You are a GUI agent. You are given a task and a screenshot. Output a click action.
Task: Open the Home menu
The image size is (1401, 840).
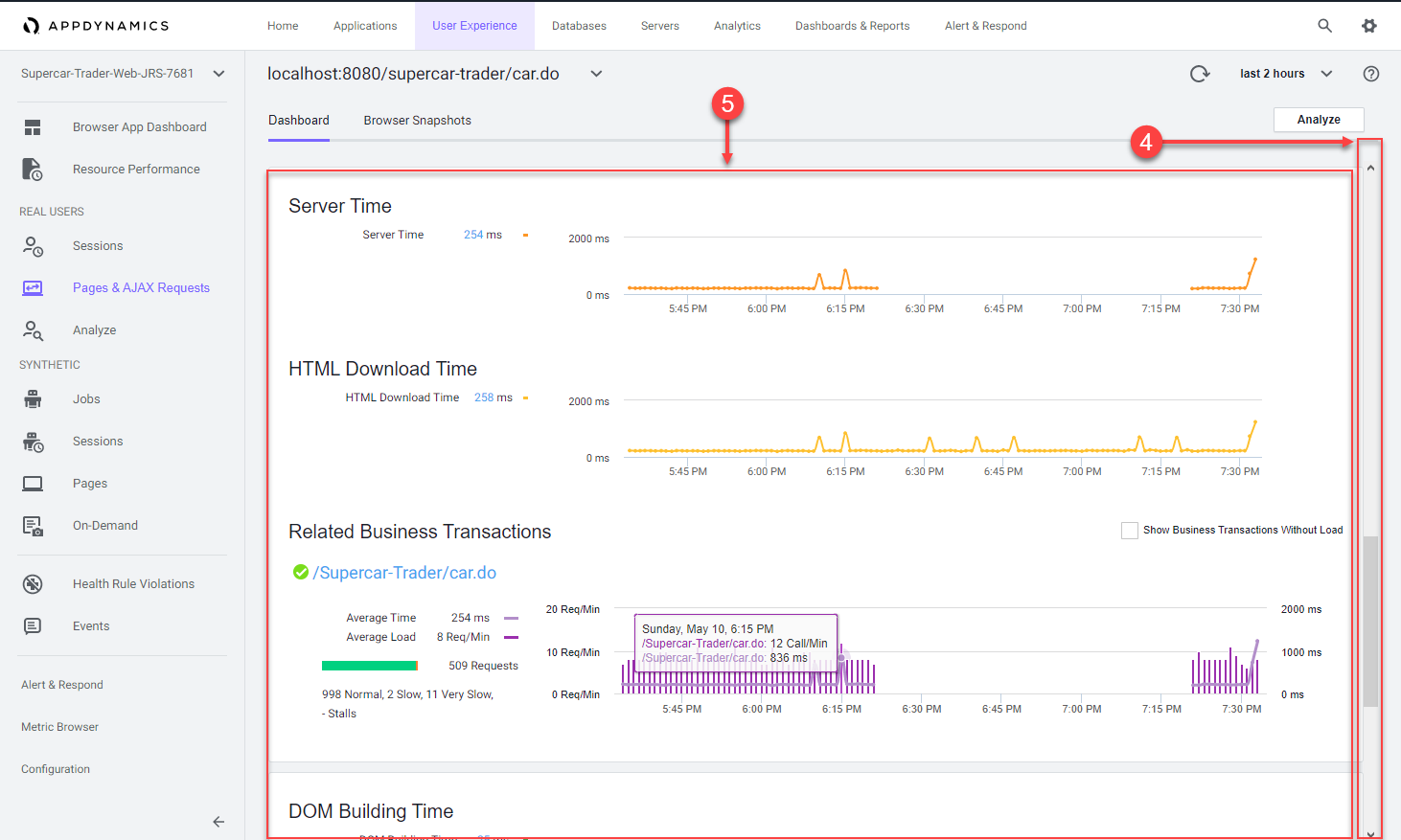click(x=283, y=26)
